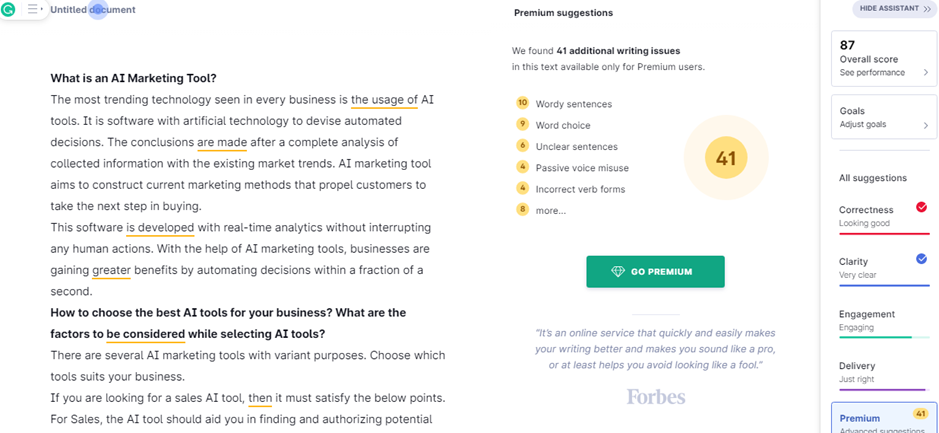Select the Engagement suggestions category

tap(884, 321)
